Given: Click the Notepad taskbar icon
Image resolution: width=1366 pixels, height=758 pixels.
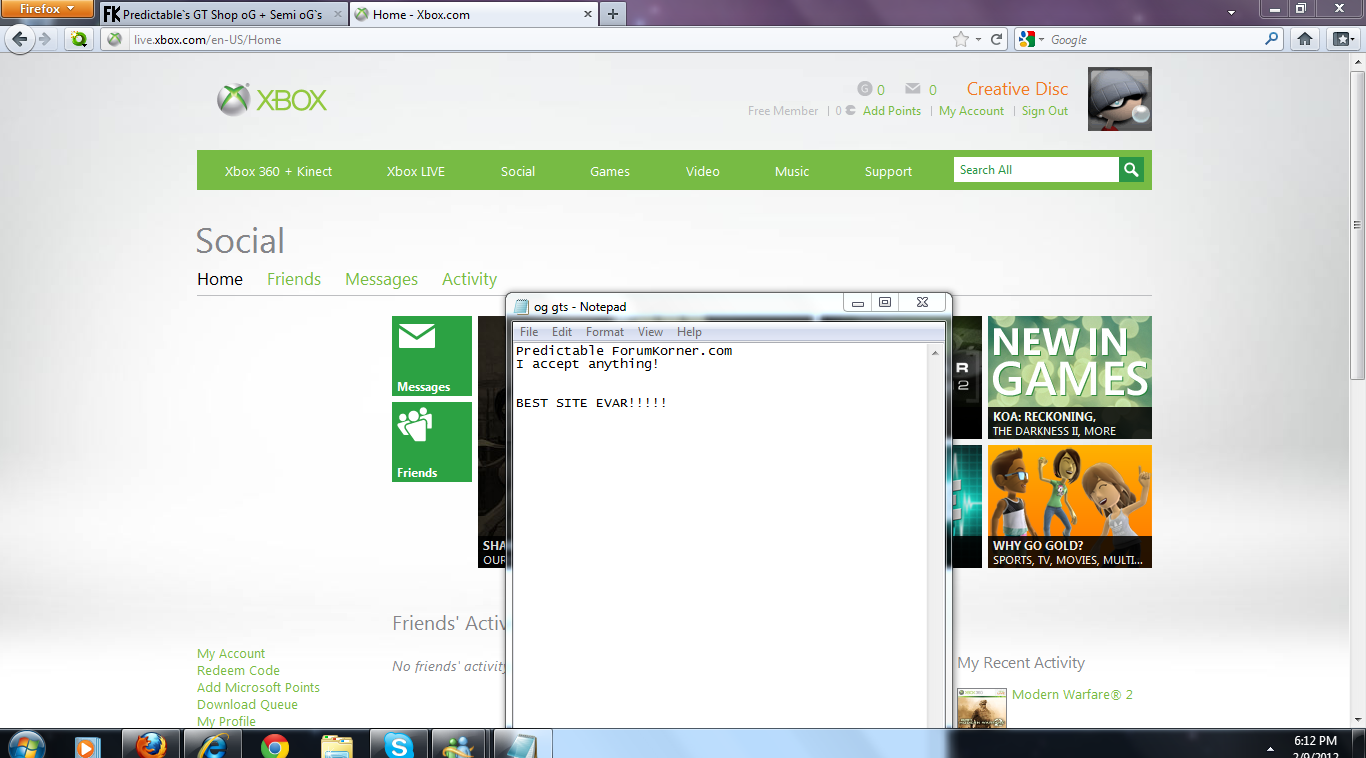Looking at the screenshot, I should [522, 745].
